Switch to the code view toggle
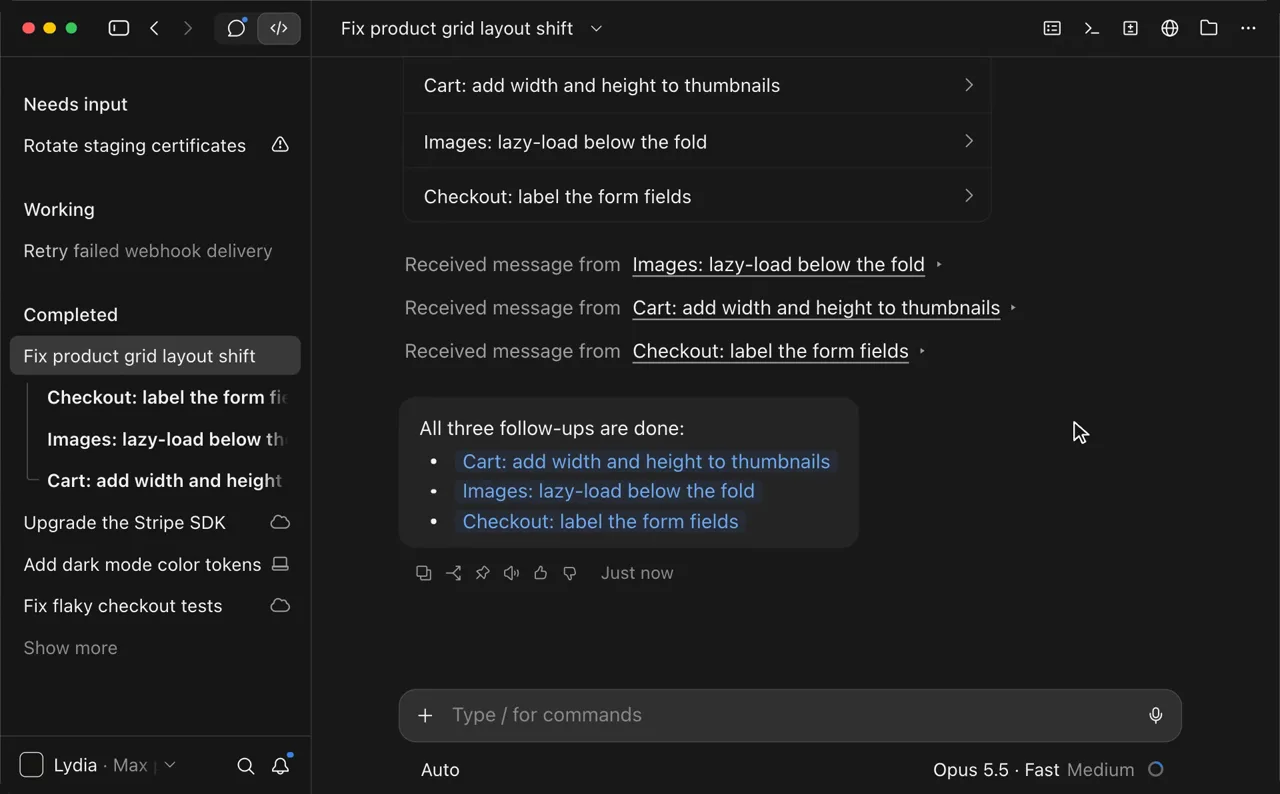Image resolution: width=1280 pixels, height=794 pixels. pos(279,28)
